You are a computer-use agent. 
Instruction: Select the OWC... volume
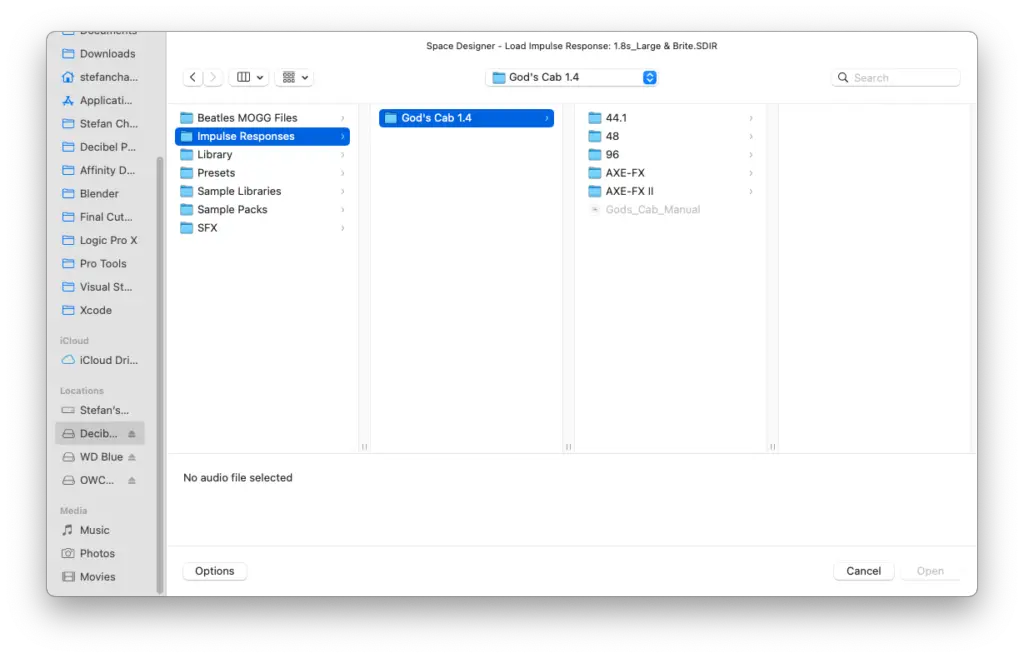[x=99, y=480]
